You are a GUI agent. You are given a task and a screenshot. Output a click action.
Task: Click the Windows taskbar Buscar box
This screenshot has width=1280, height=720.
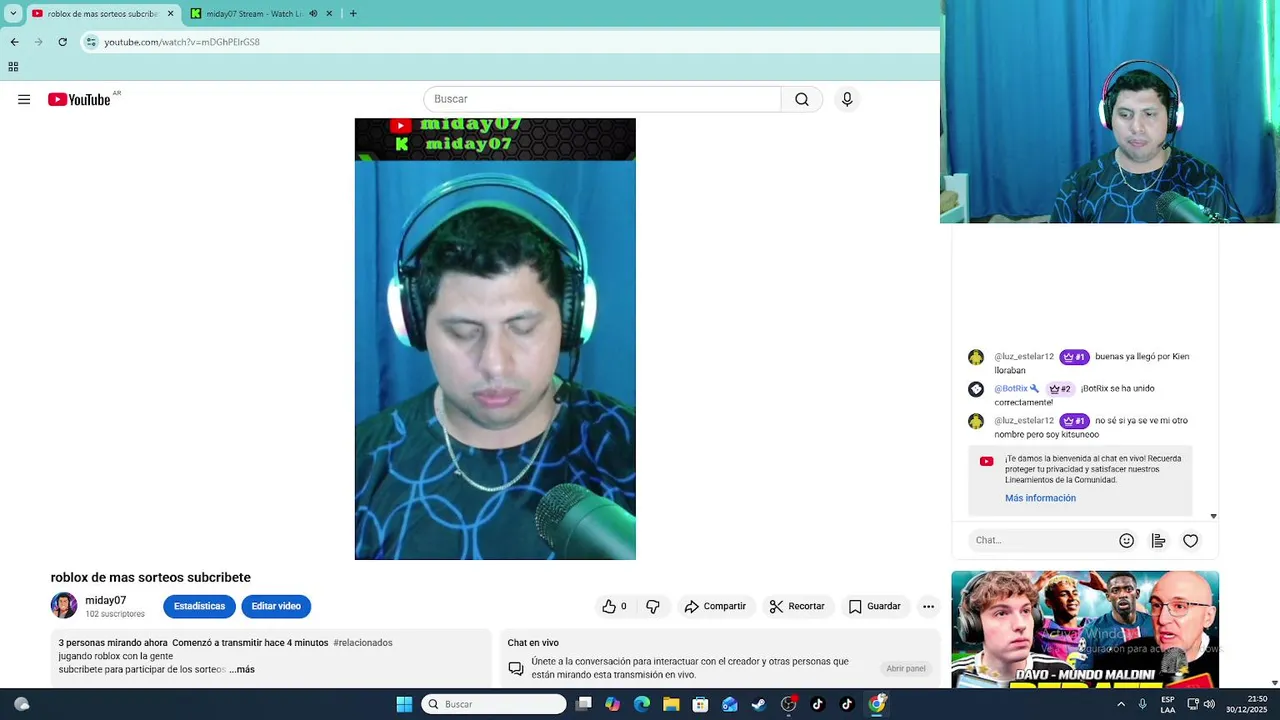(494, 704)
